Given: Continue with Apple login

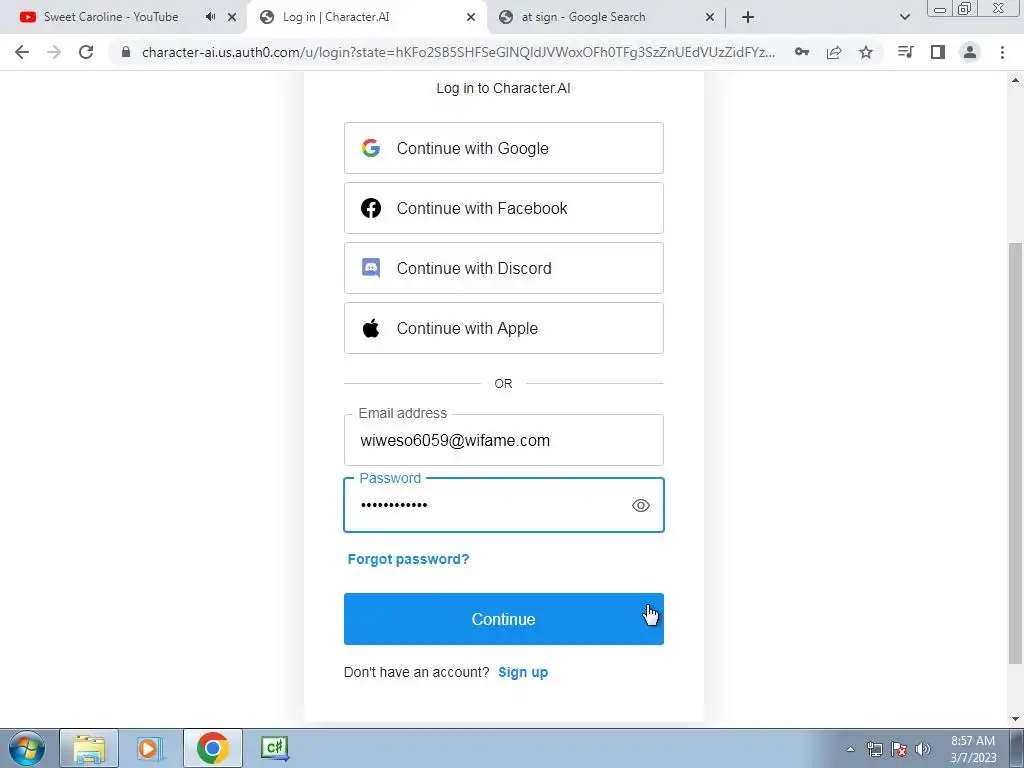Looking at the screenshot, I should (x=504, y=328).
